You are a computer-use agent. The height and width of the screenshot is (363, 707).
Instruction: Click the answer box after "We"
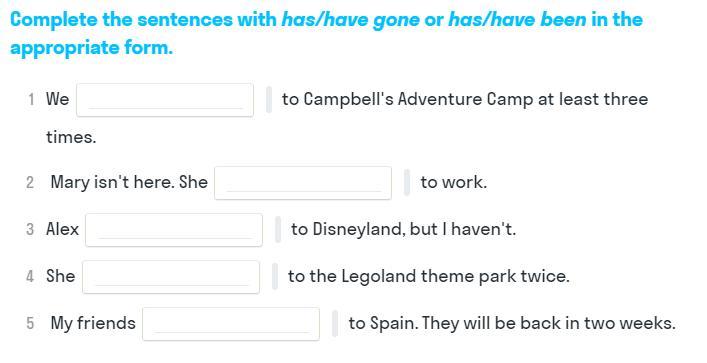(x=165, y=100)
